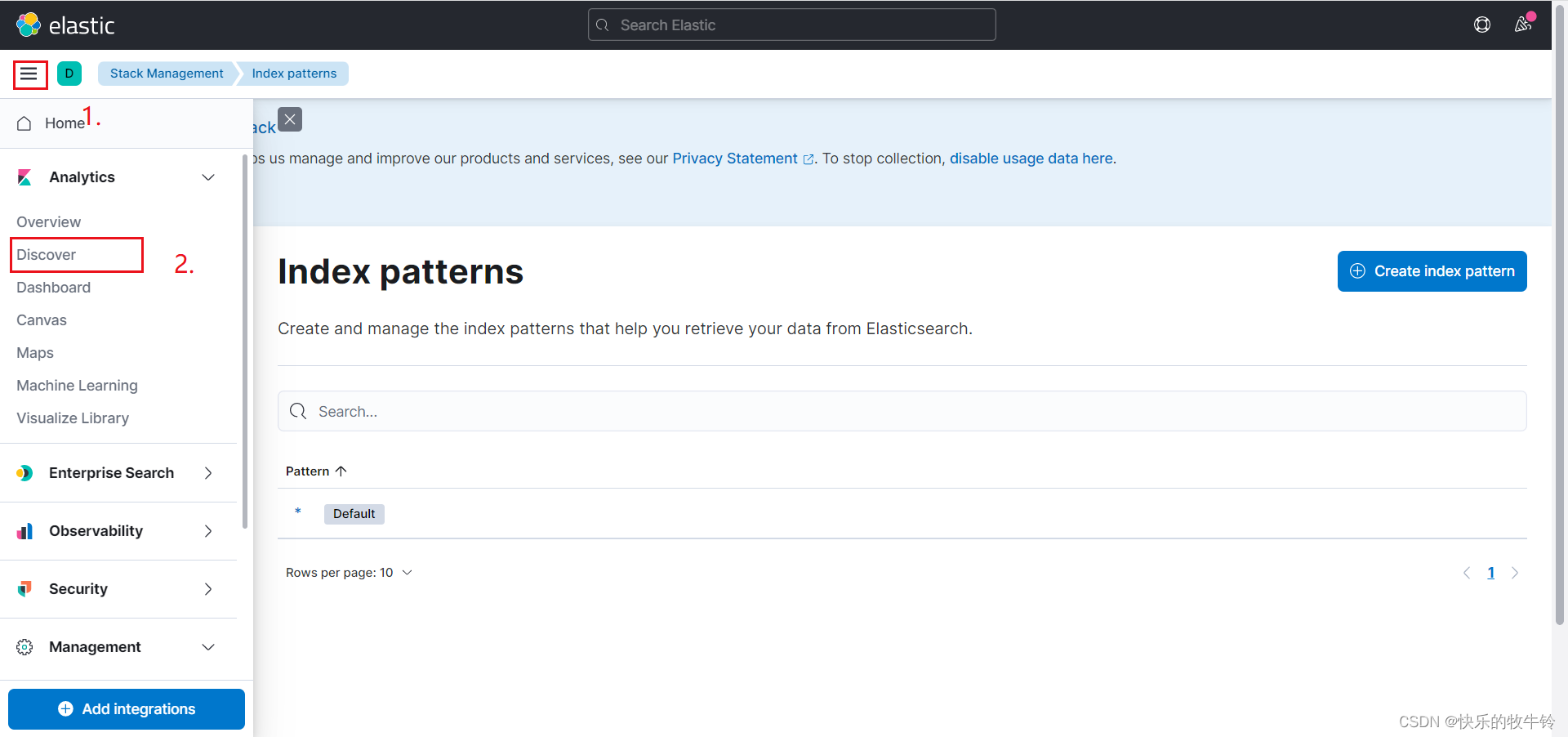Open the notifications bell icon
Image resolution: width=1568 pixels, height=737 pixels.
pos(1523,25)
